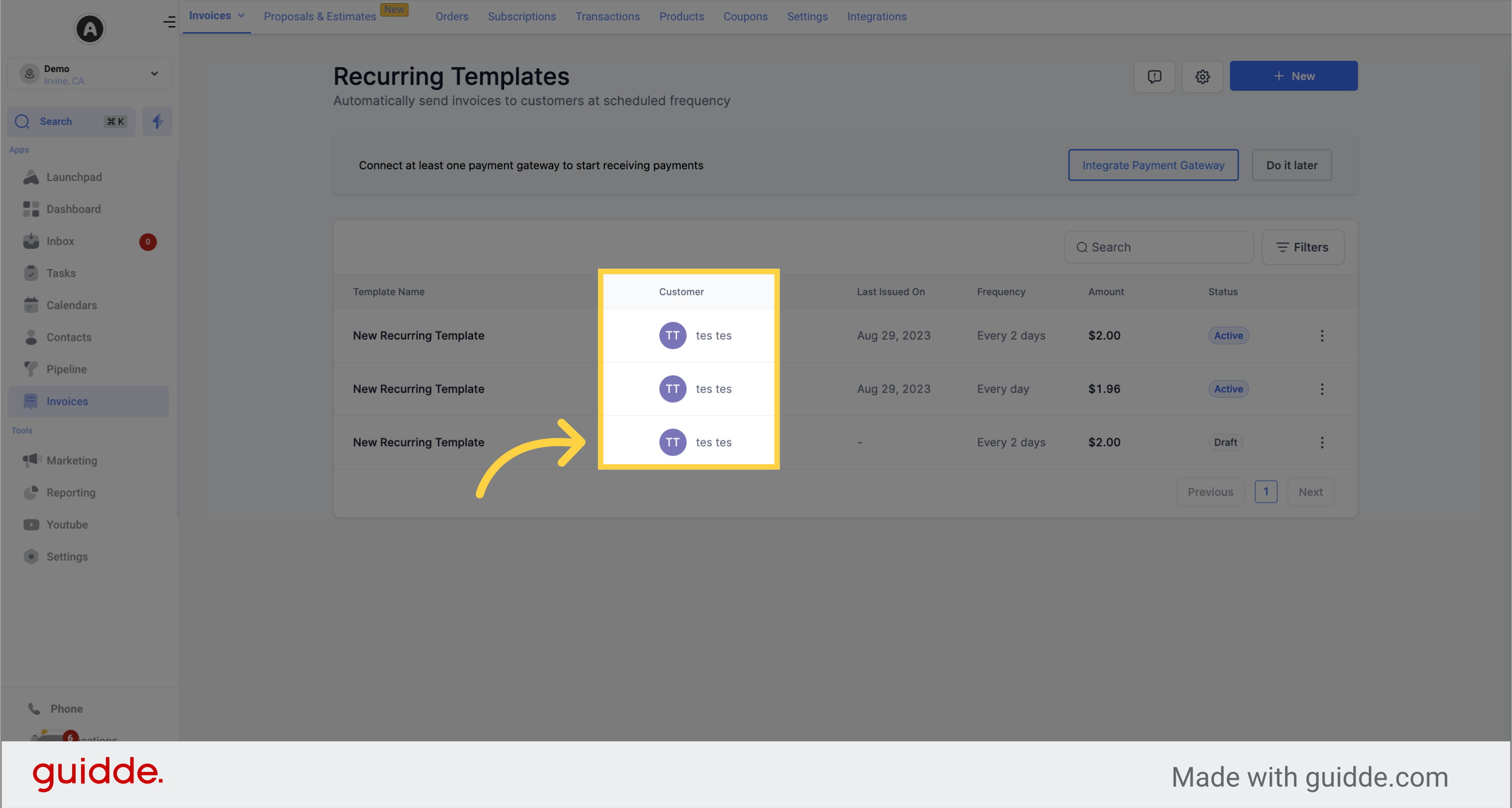1512x808 pixels.
Task: Click the Integrate Payment Gateway button
Action: point(1153,165)
